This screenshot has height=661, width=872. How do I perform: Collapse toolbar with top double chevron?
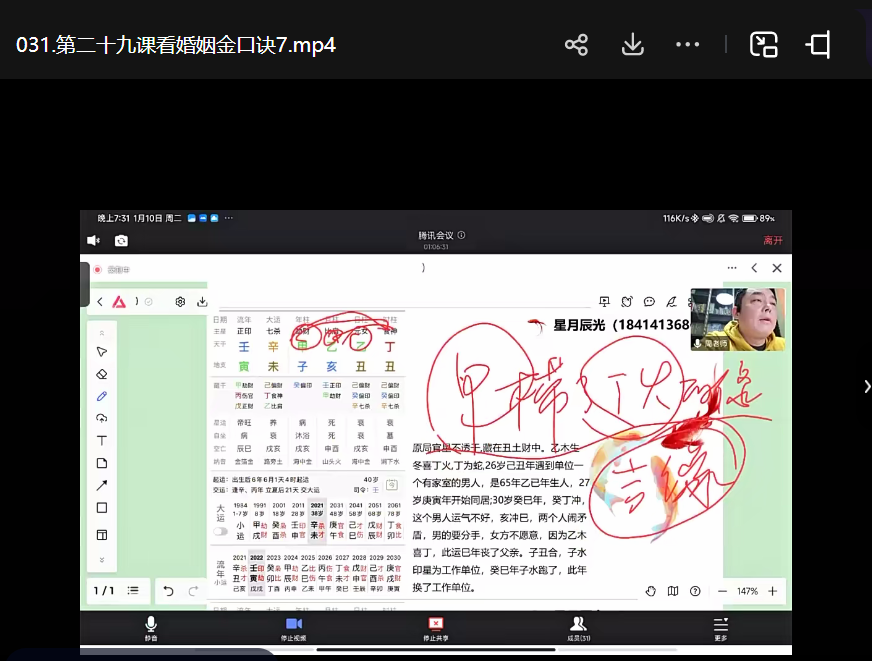pyautogui.click(x=101, y=332)
